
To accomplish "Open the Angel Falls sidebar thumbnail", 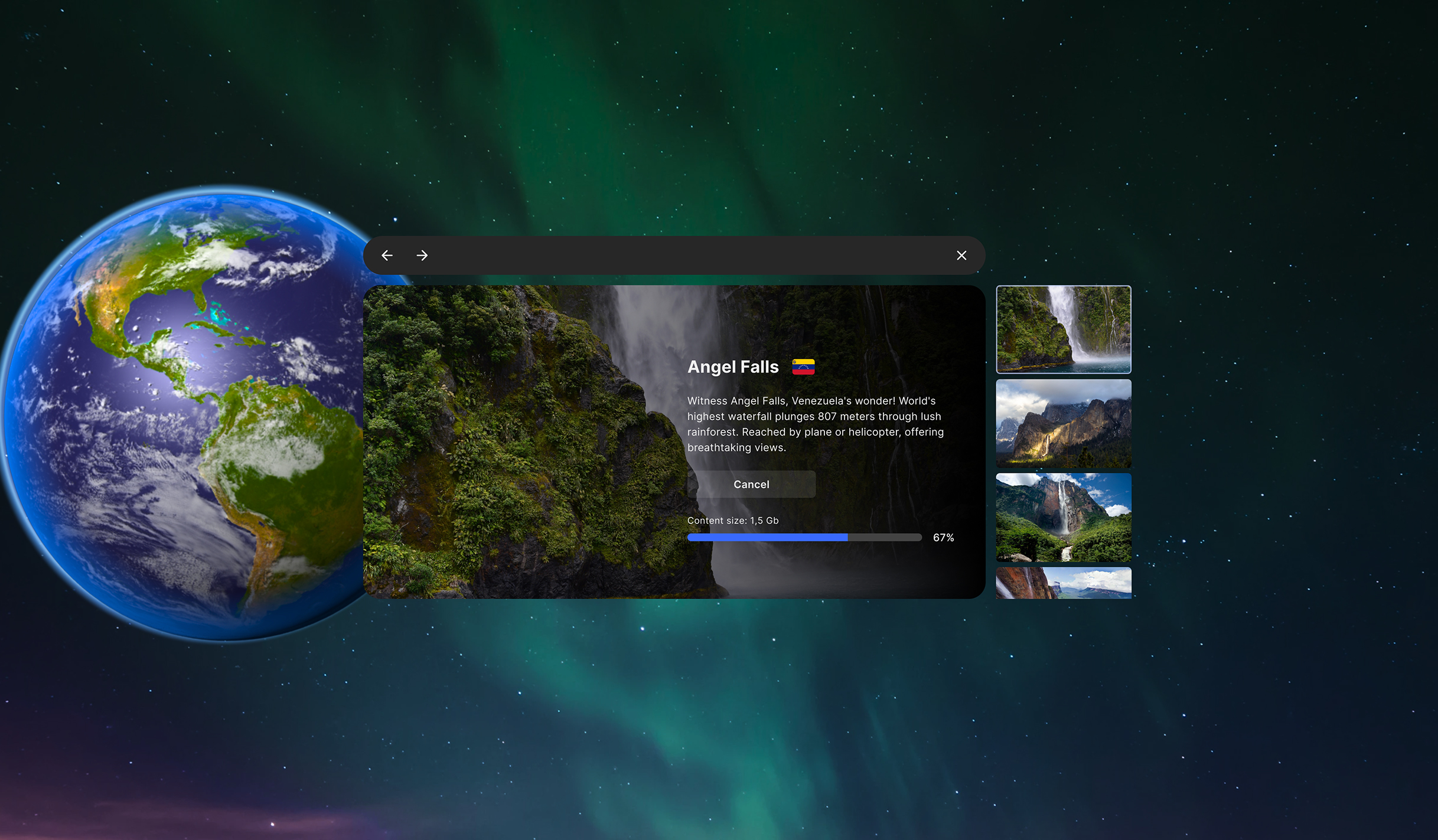I will click(1063, 517).
